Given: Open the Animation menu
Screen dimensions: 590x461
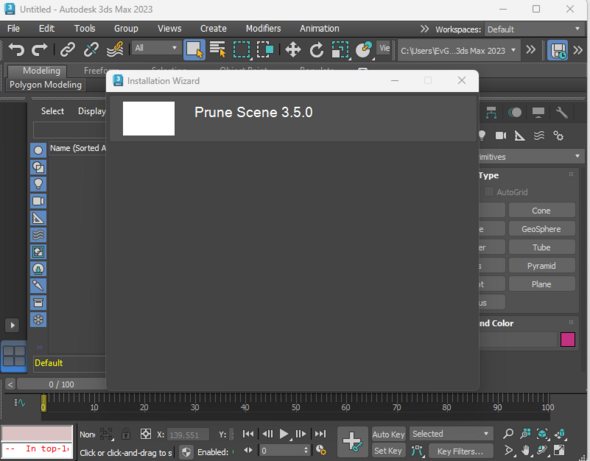Looking at the screenshot, I should click(319, 29).
